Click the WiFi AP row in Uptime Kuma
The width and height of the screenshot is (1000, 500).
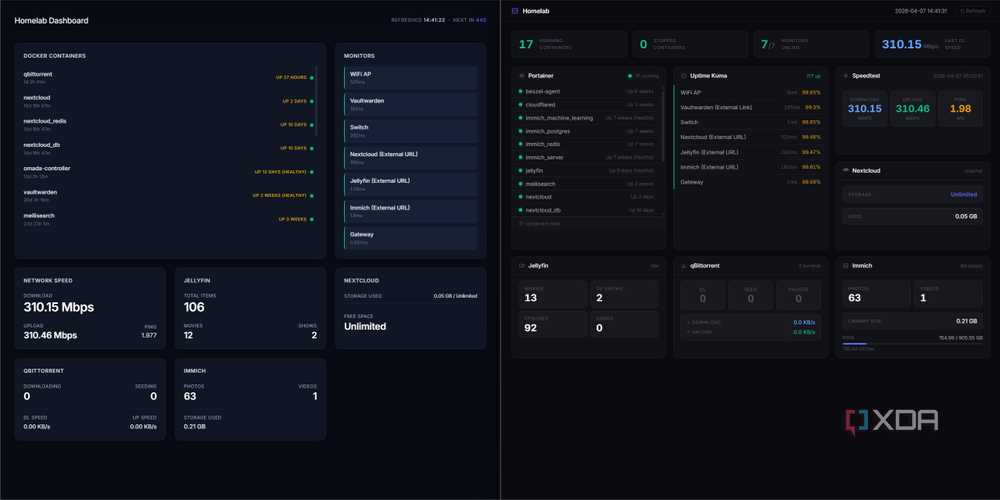click(751, 92)
